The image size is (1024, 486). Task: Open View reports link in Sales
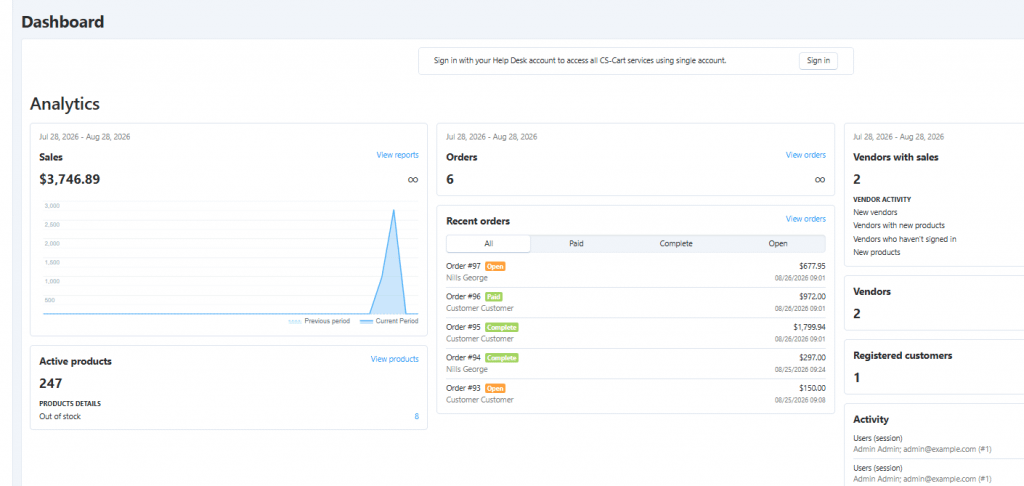[x=397, y=155]
